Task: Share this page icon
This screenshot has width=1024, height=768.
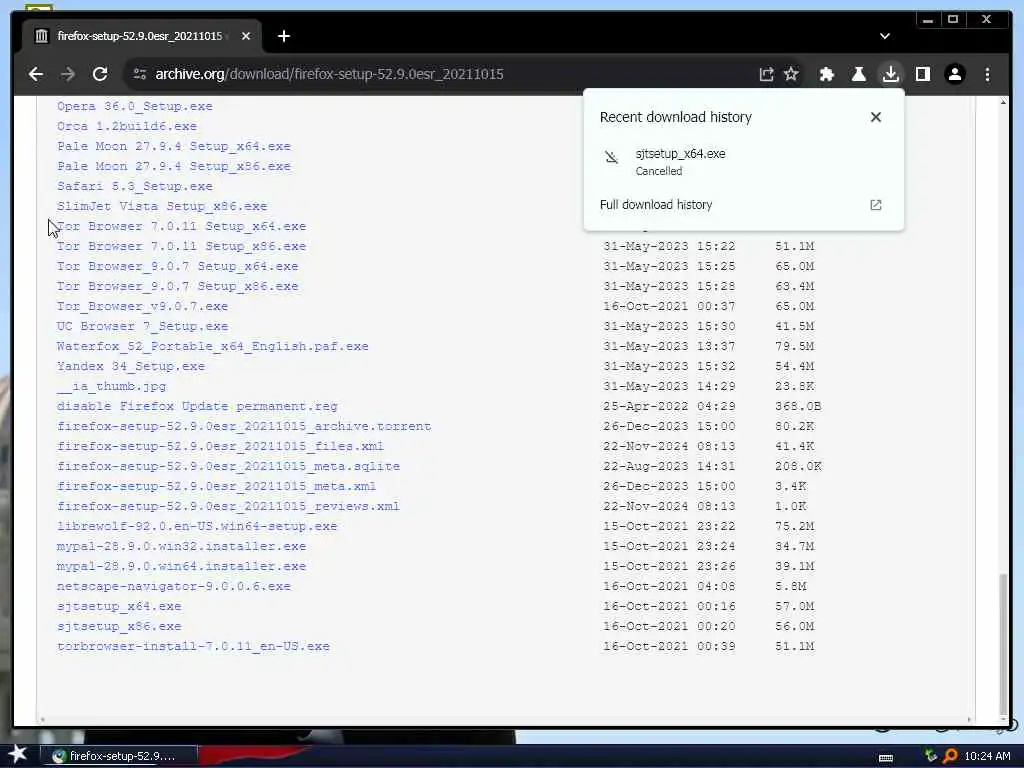Action: tap(766, 74)
